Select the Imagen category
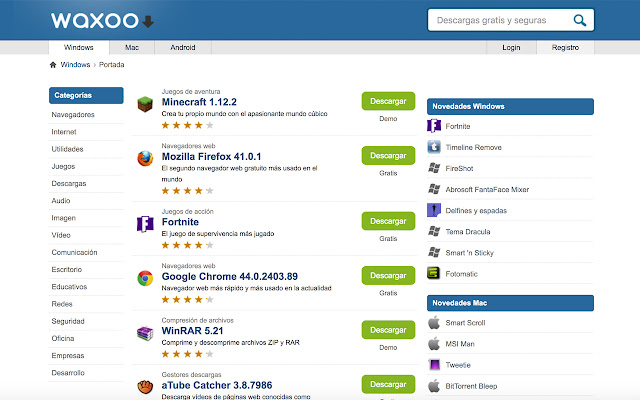This screenshot has height=400, width=640. coord(63,218)
